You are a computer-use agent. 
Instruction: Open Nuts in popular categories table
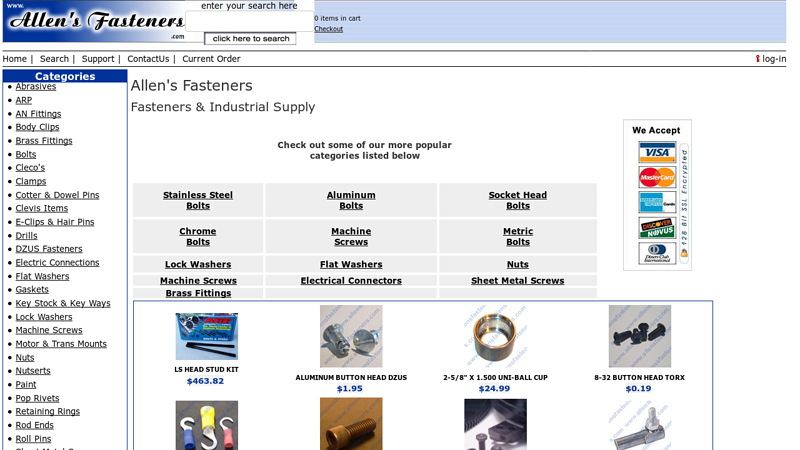518,264
